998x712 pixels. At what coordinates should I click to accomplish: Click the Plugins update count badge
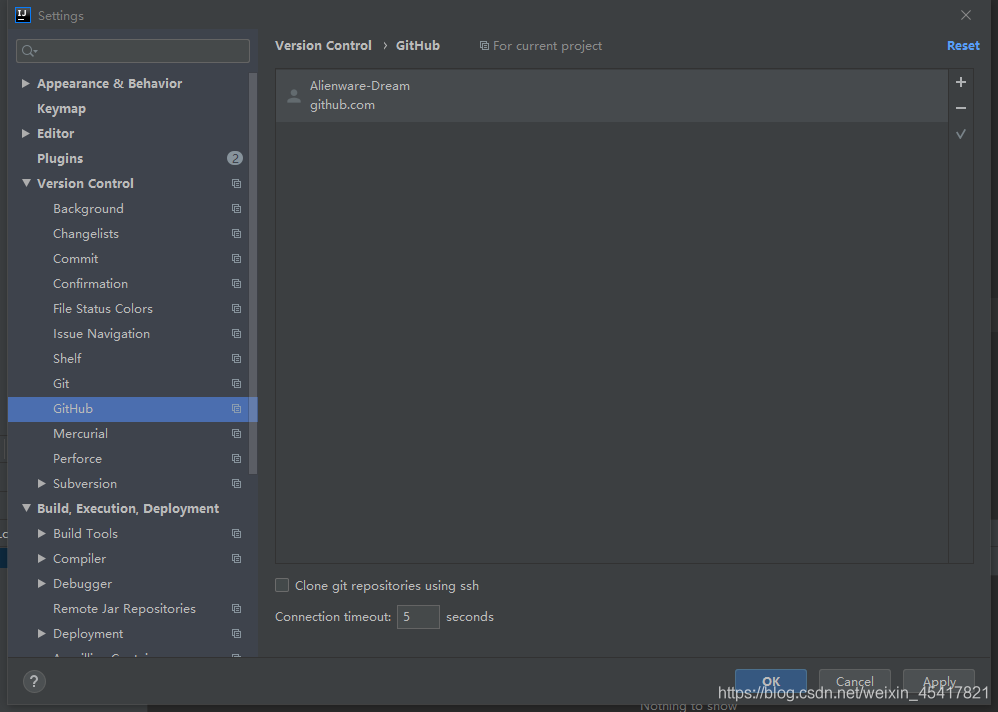pyautogui.click(x=235, y=158)
